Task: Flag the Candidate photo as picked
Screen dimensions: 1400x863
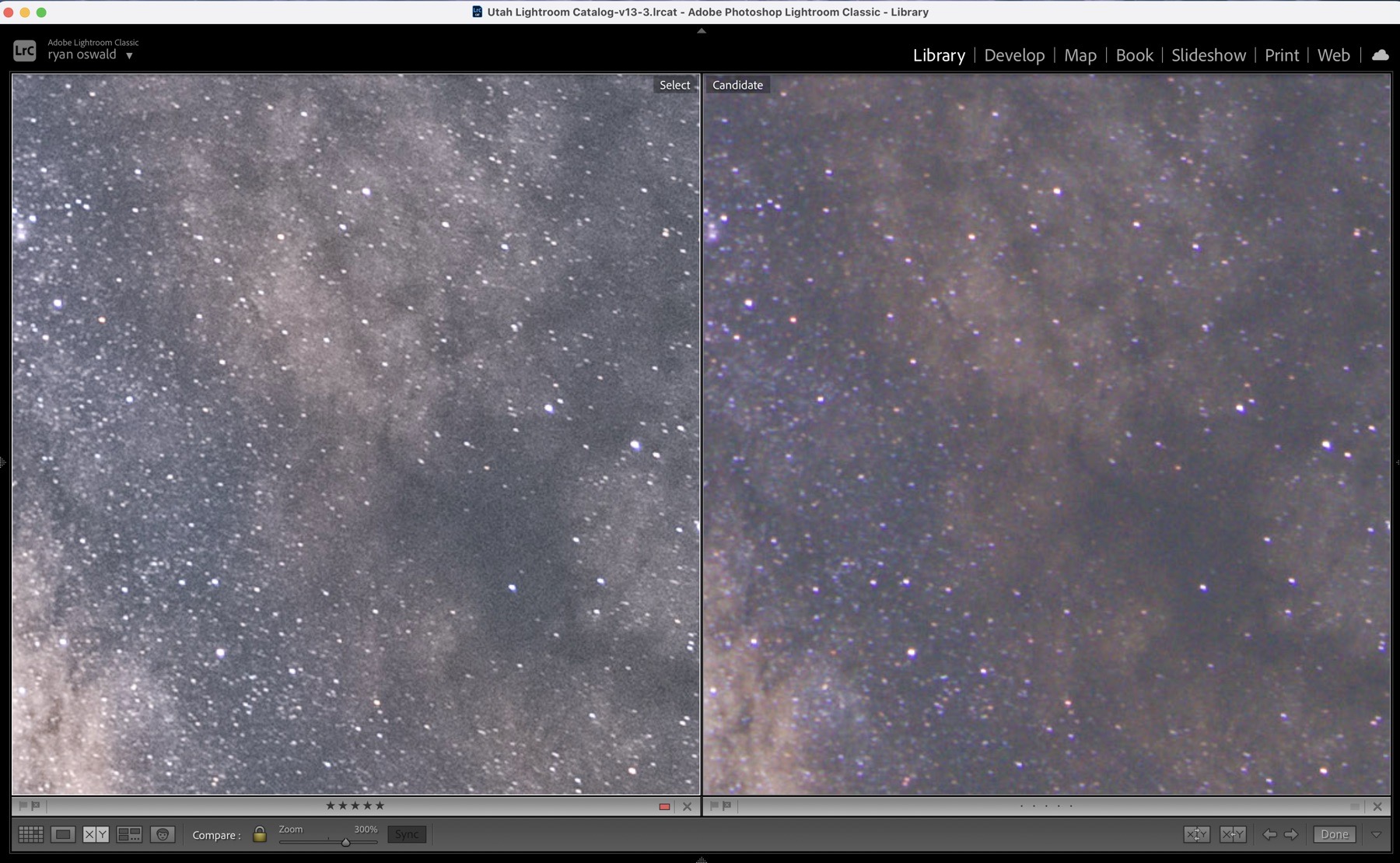Action: (x=714, y=806)
